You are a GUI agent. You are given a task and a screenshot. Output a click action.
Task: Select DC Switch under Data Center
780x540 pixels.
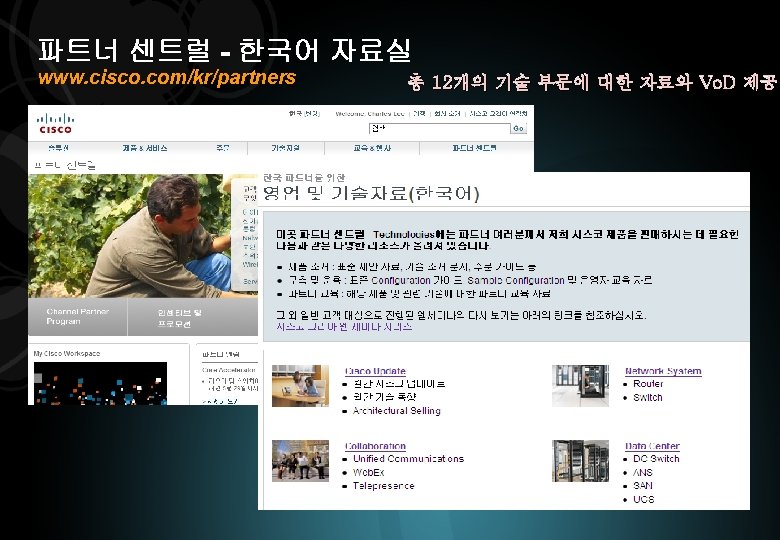pyautogui.click(x=656, y=459)
